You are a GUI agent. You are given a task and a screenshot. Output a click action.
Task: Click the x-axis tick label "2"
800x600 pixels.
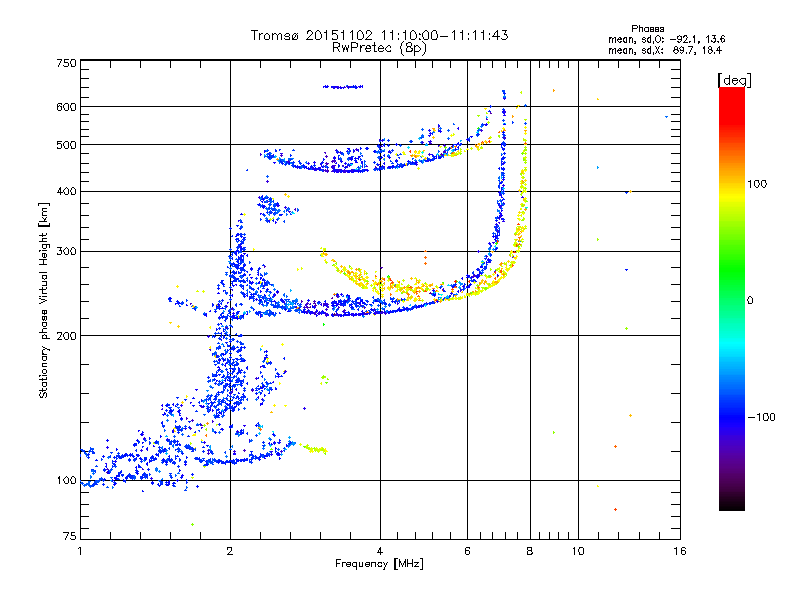(x=230, y=551)
